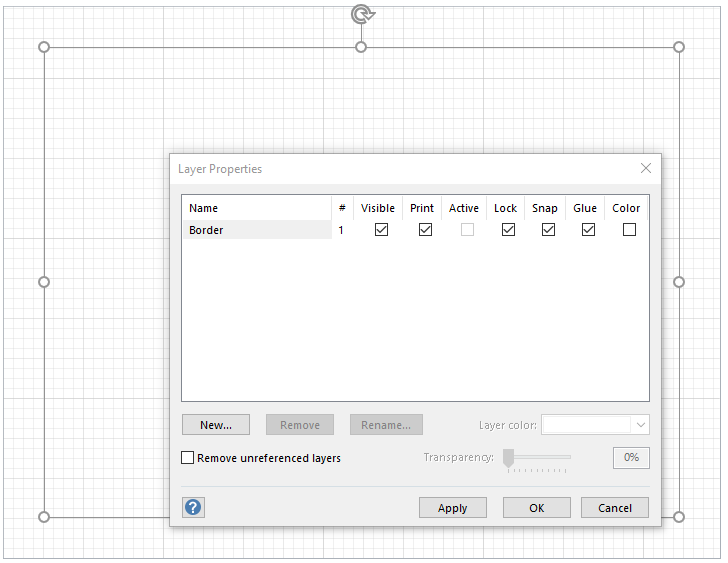Click top-center selection handle of the shape

tap(361, 47)
